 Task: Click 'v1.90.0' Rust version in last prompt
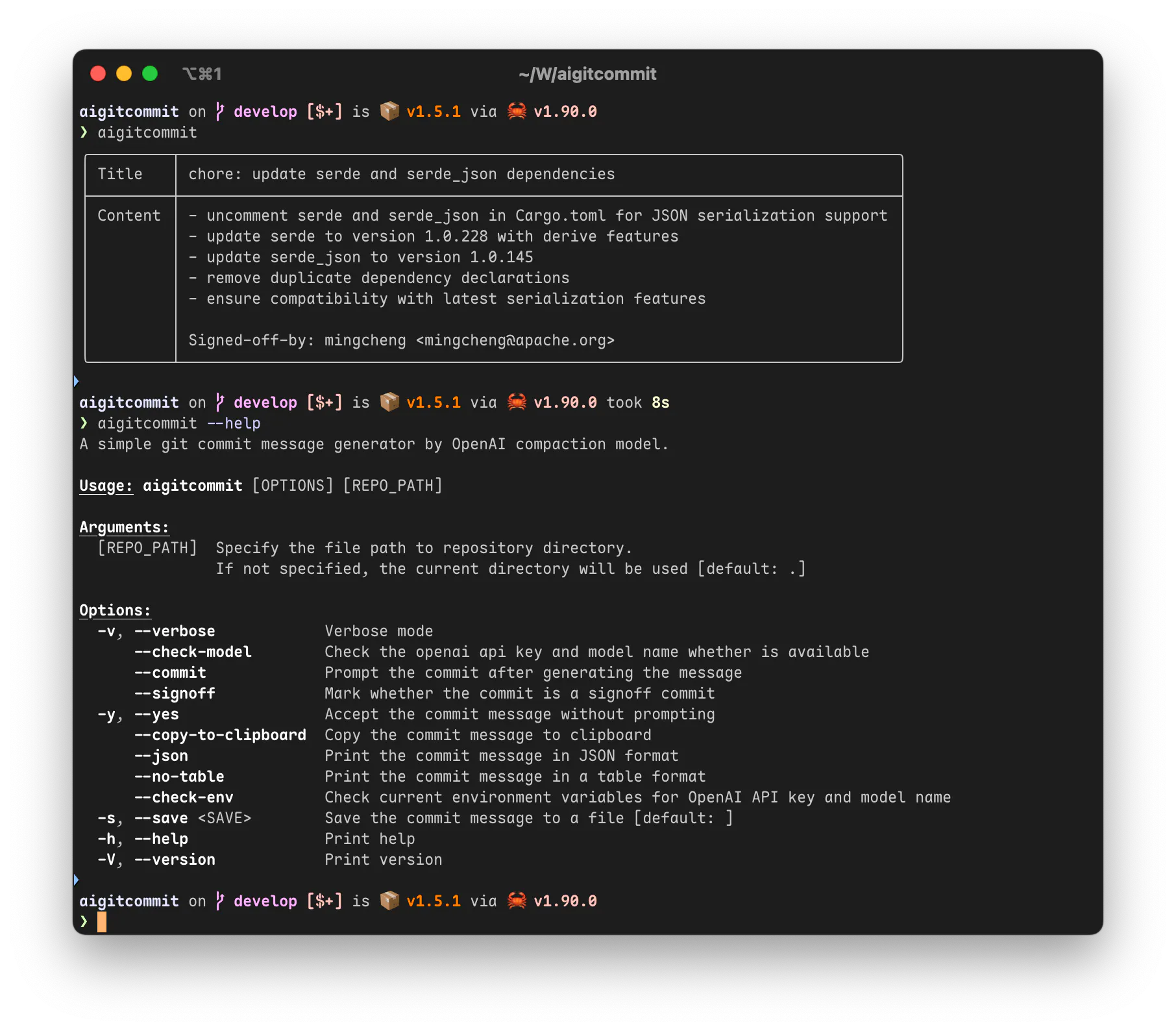(565, 901)
